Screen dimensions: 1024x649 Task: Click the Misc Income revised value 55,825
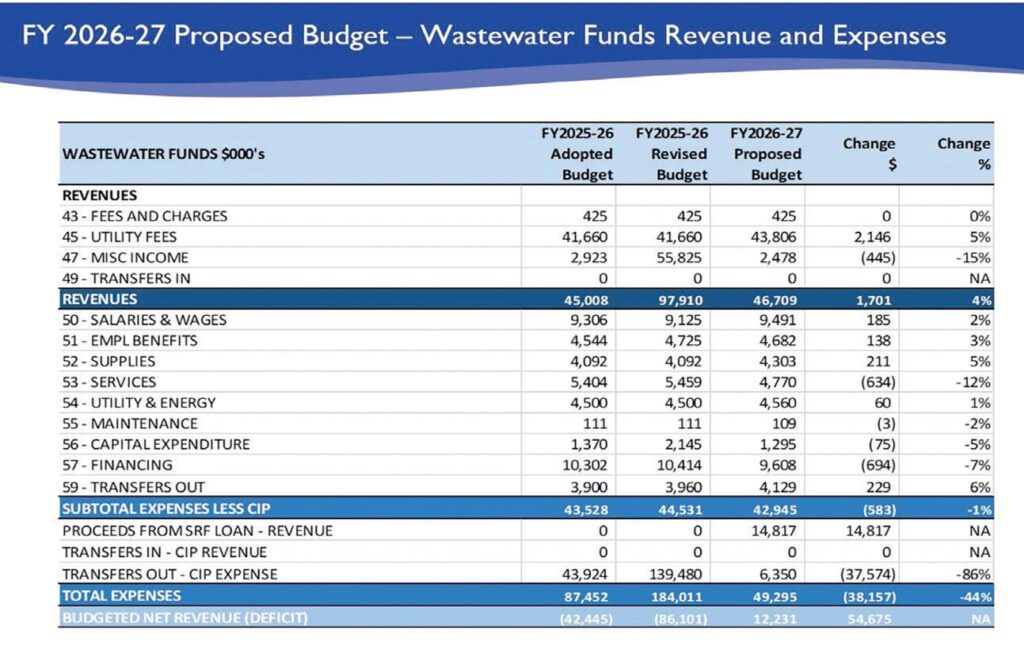[x=679, y=258]
